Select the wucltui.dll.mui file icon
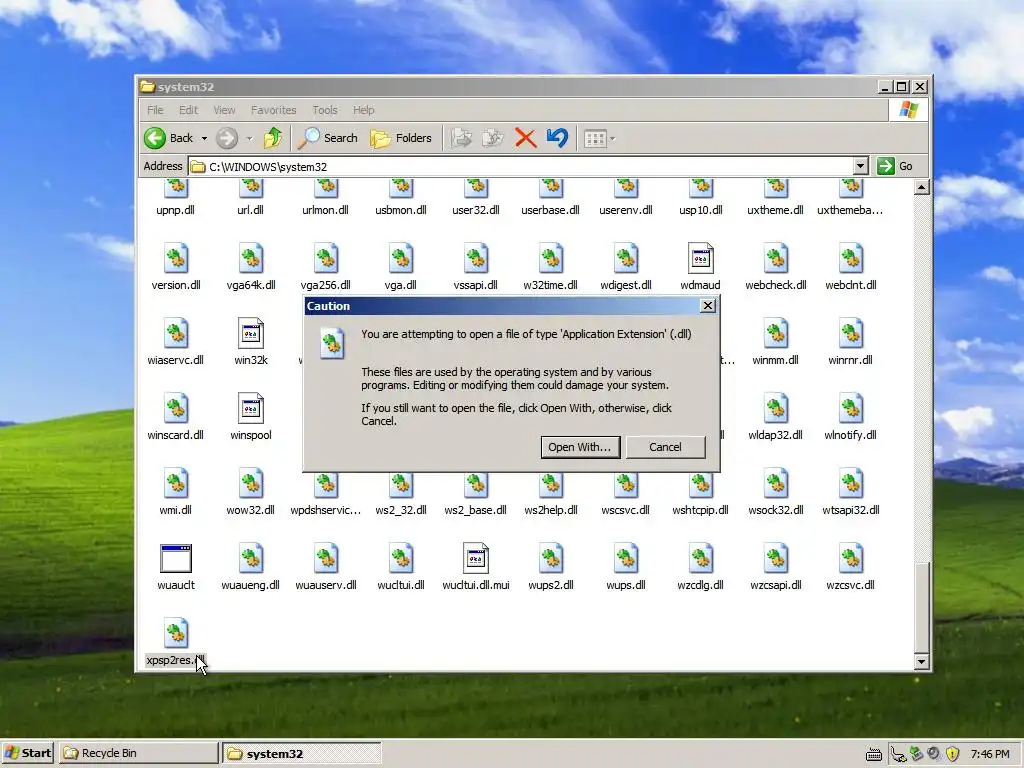 [475, 558]
